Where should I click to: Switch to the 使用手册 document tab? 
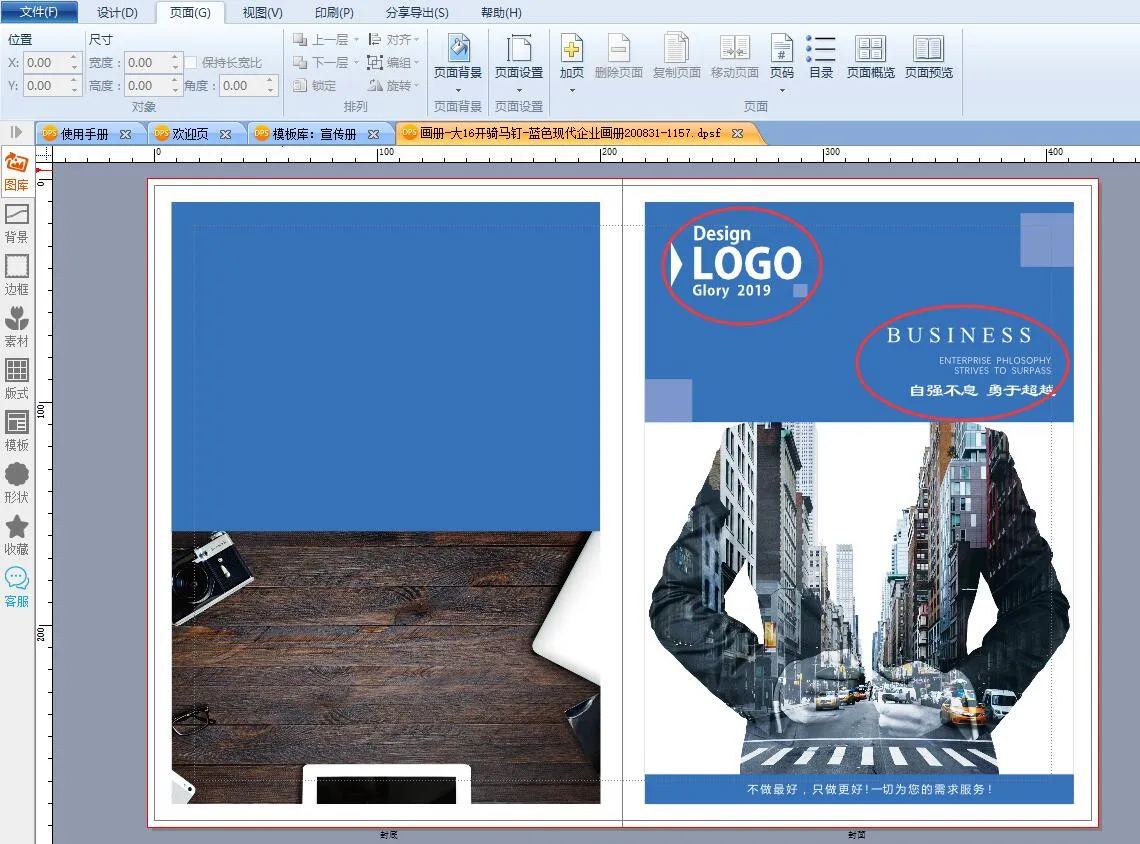point(84,134)
